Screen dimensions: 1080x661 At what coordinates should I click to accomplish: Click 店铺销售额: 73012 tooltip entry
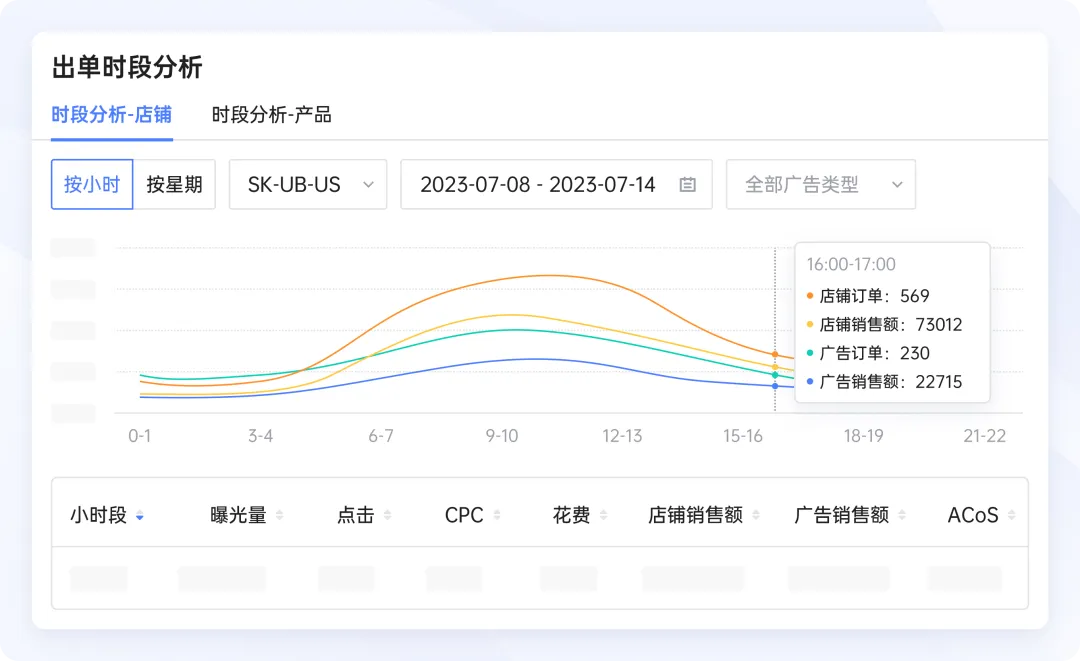[x=884, y=324]
